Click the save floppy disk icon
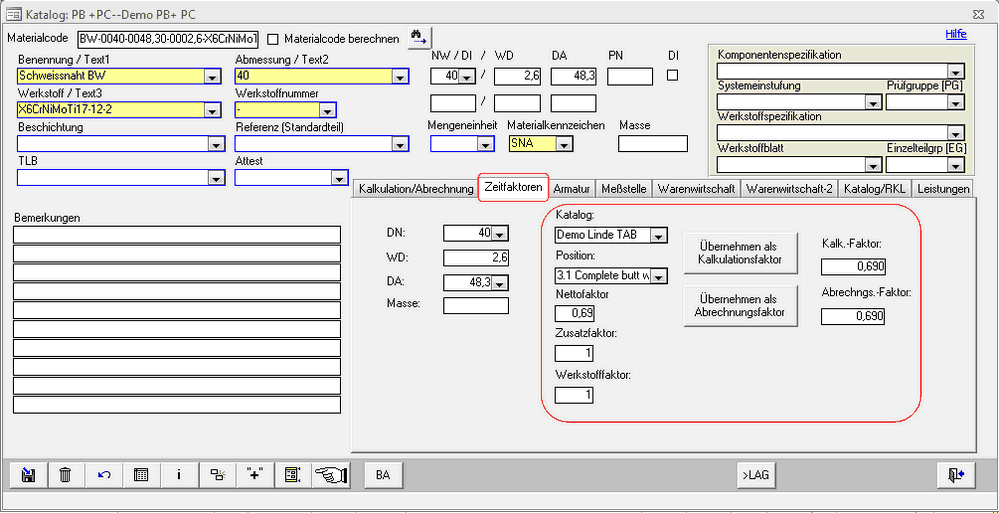999x513 pixels. click(27, 475)
